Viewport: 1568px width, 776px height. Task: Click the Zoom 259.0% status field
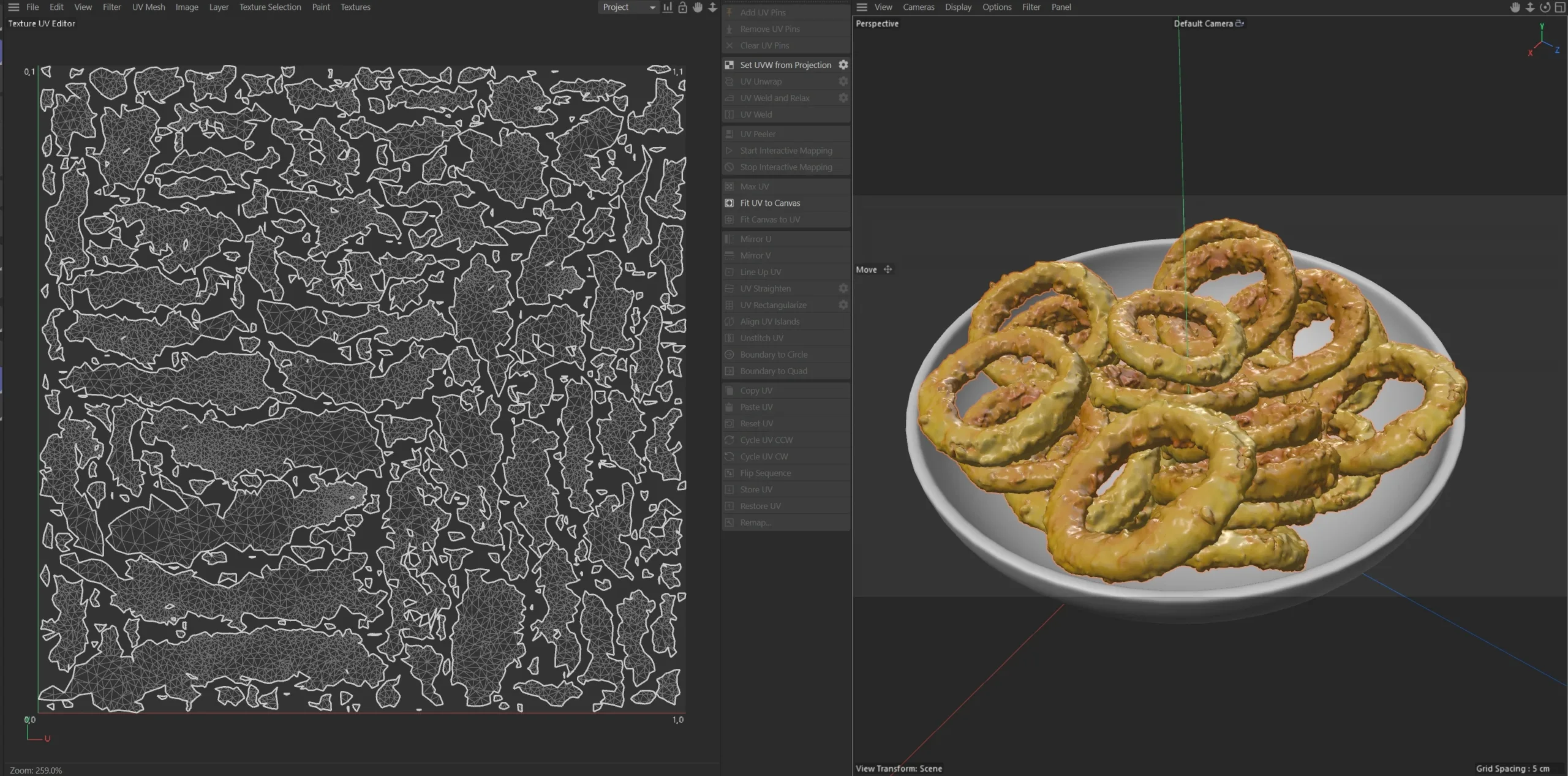click(37, 770)
